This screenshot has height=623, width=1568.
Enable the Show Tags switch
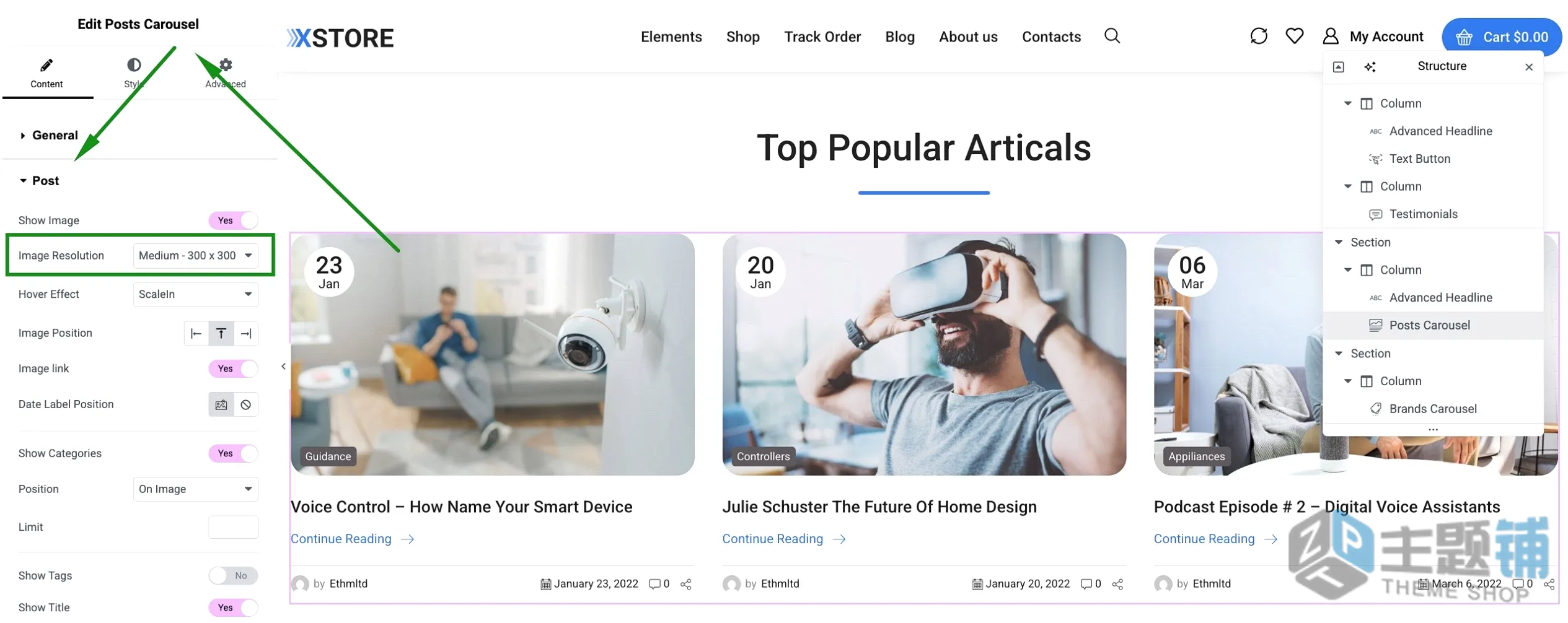click(x=233, y=576)
